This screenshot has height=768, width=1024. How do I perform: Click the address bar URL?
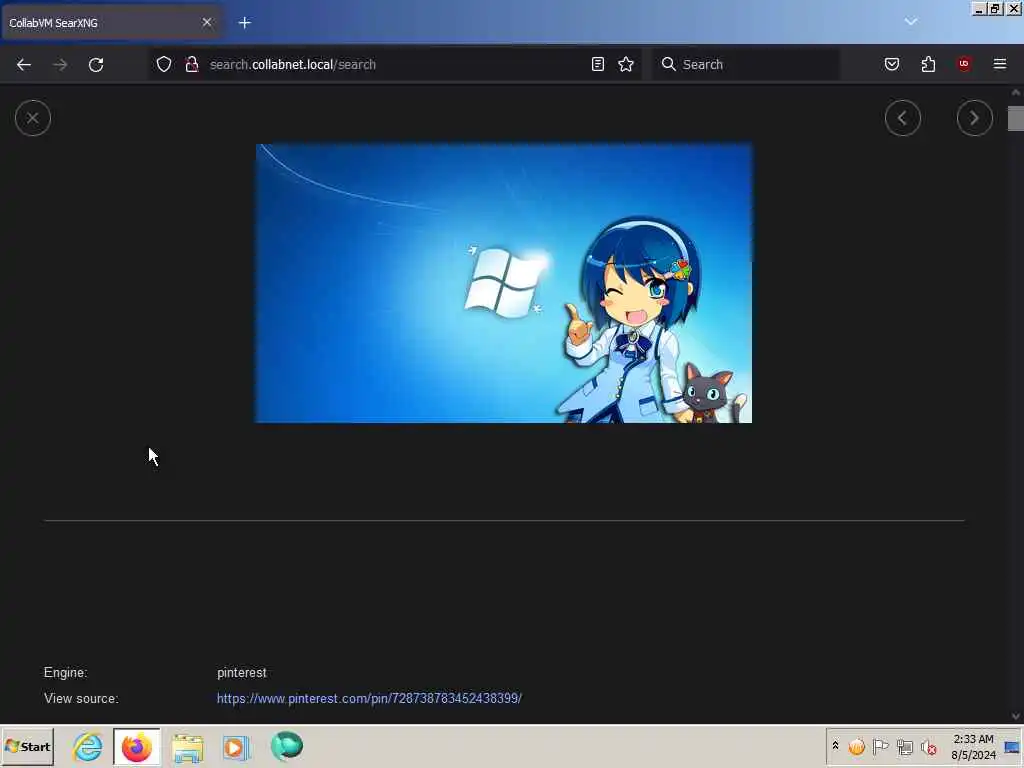click(x=293, y=65)
